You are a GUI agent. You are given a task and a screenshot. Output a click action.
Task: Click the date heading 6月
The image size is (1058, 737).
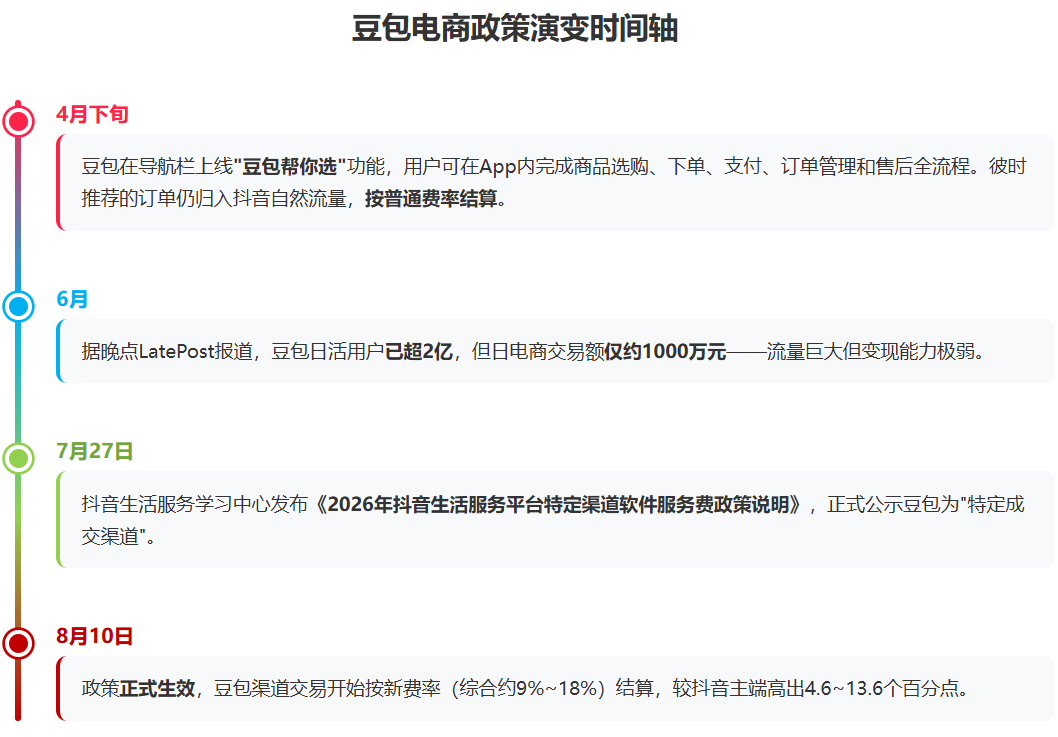[72, 299]
